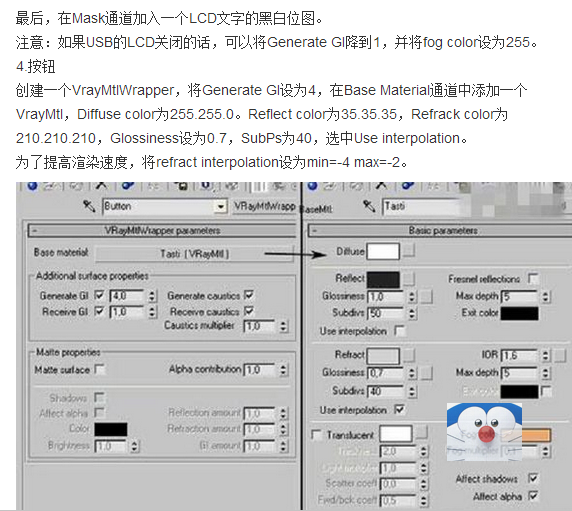Adjust the reflection Subdivs spinner
Viewport: 572px width, 511px height.
[412, 314]
